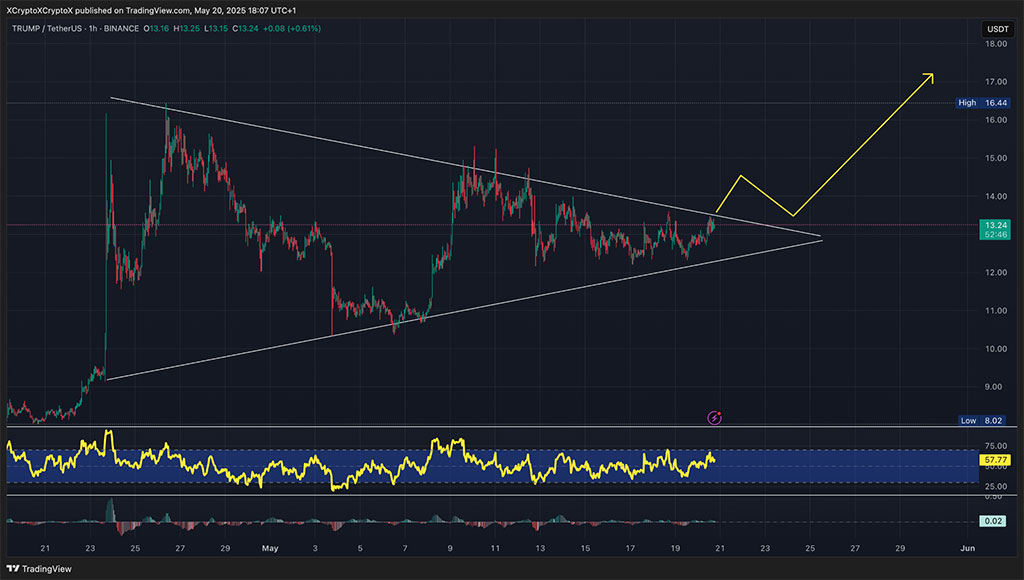Open the USDT currency selector
Image resolution: width=1024 pixels, height=580 pixels.
point(998,29)
